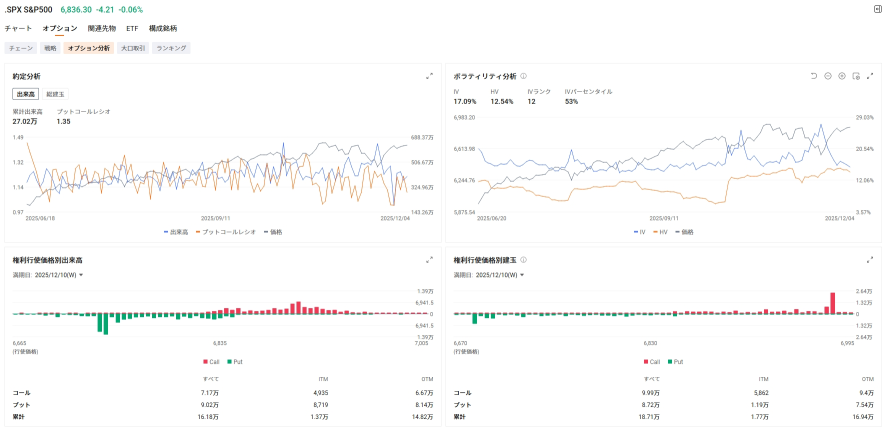Click コール ITM value 5,862

[760, 393]
